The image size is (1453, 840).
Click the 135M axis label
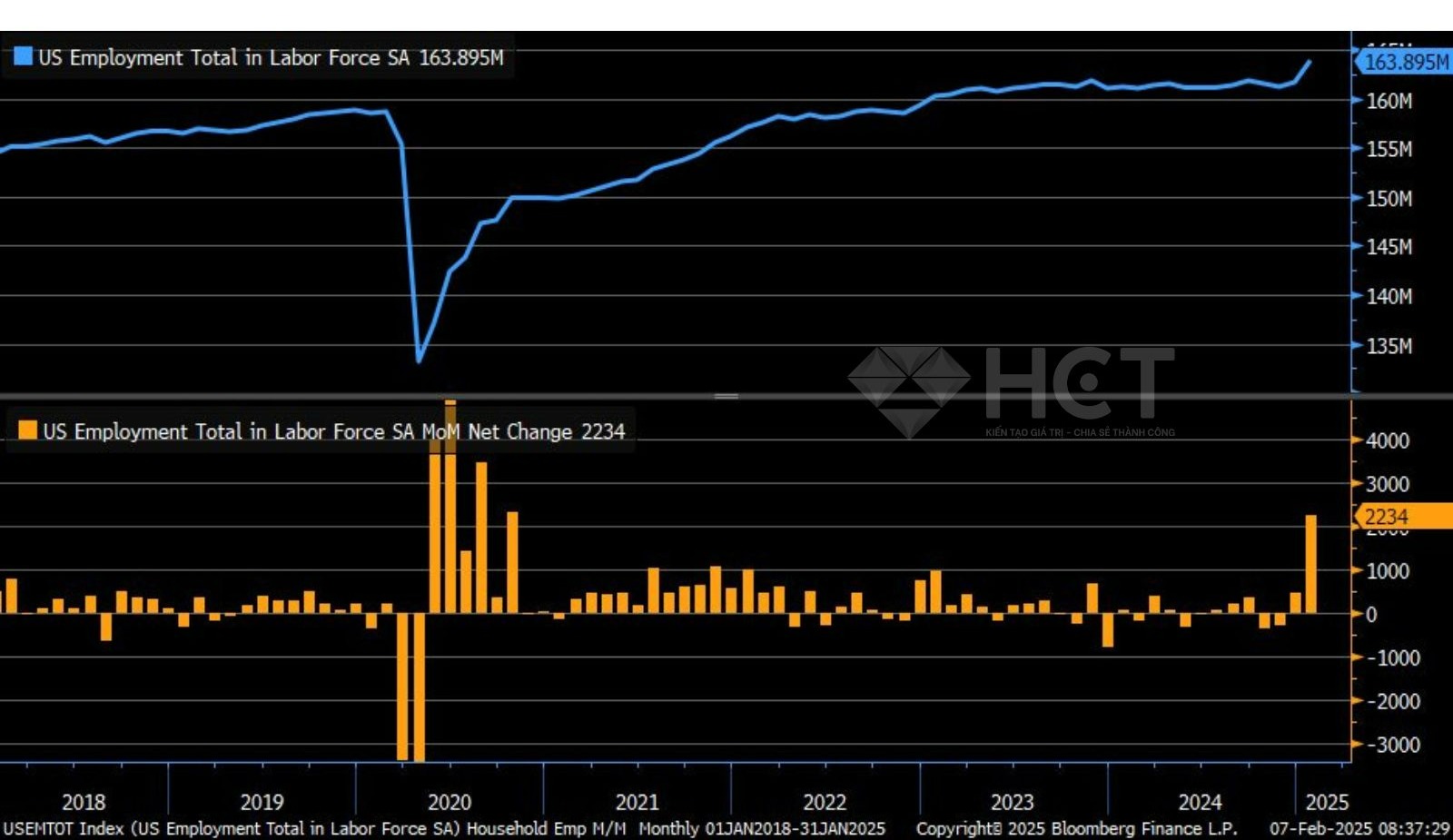coord(1389,346)
